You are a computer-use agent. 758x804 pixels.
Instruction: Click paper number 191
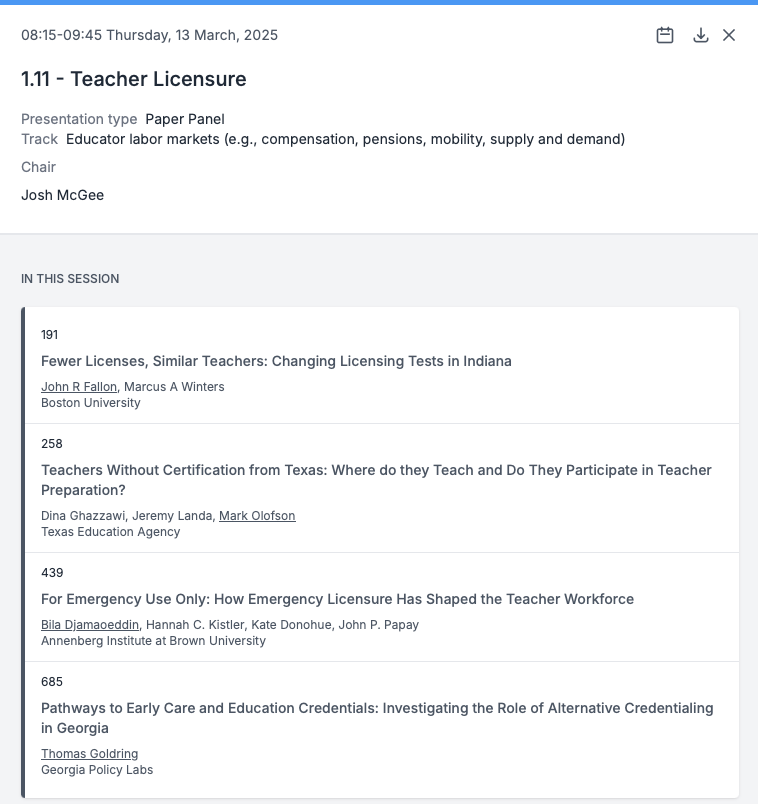pos(50,335)
